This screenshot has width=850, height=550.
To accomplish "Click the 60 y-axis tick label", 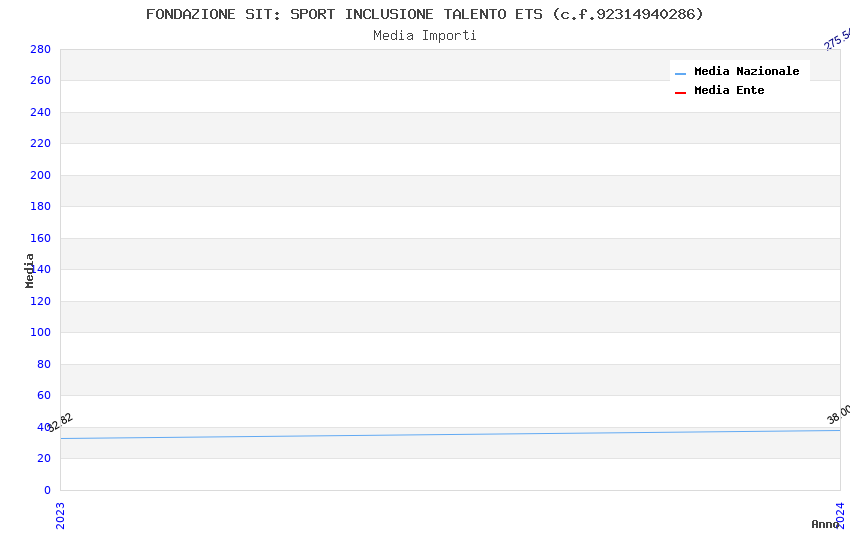I will (44, 395).
